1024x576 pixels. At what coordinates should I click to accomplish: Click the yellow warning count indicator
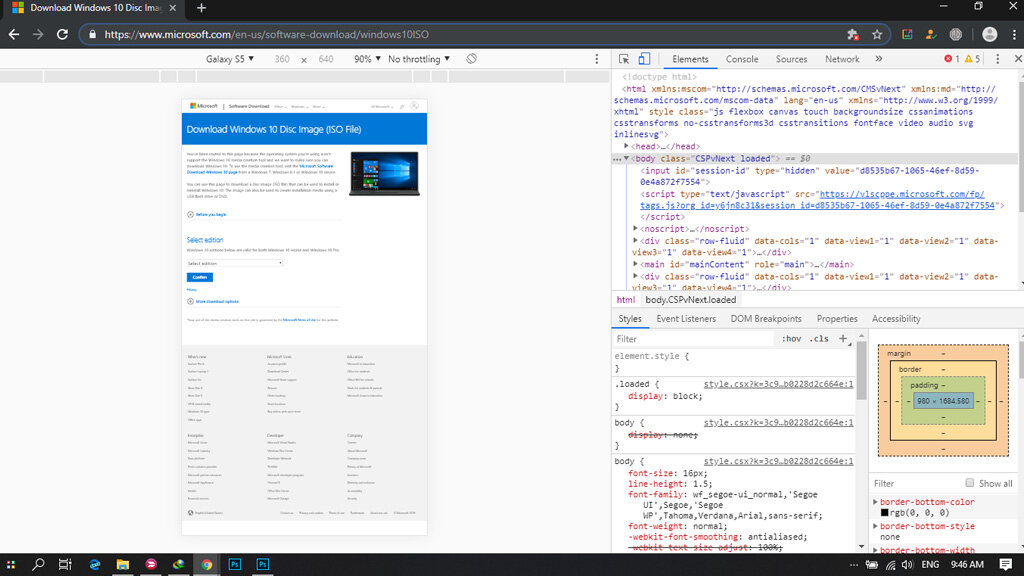point(972,59)
